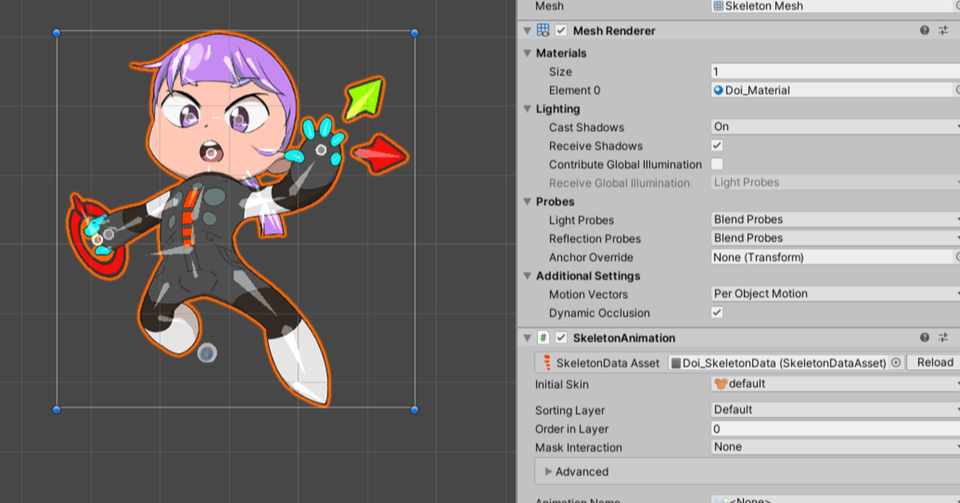
Task: Collapse the Materials section
Action: tap(527, 53)
